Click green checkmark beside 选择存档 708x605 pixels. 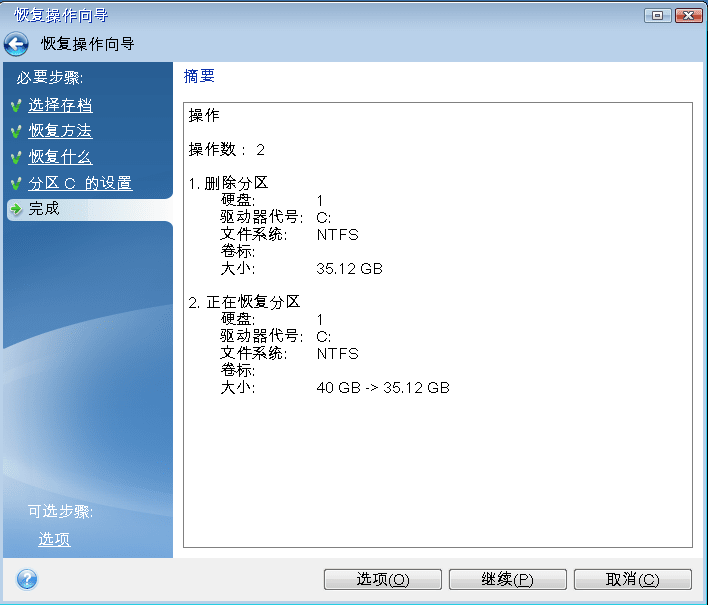click(x=16, y=105)
